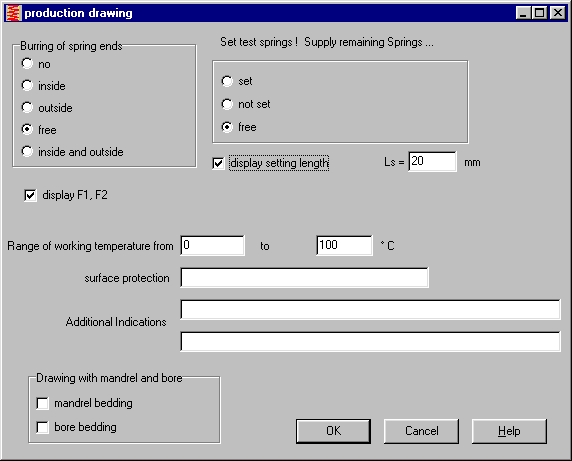Toggle the 'display F1, F2' checkbox
This screenshot has width=572, height=461.
click(x=30, y=195)
